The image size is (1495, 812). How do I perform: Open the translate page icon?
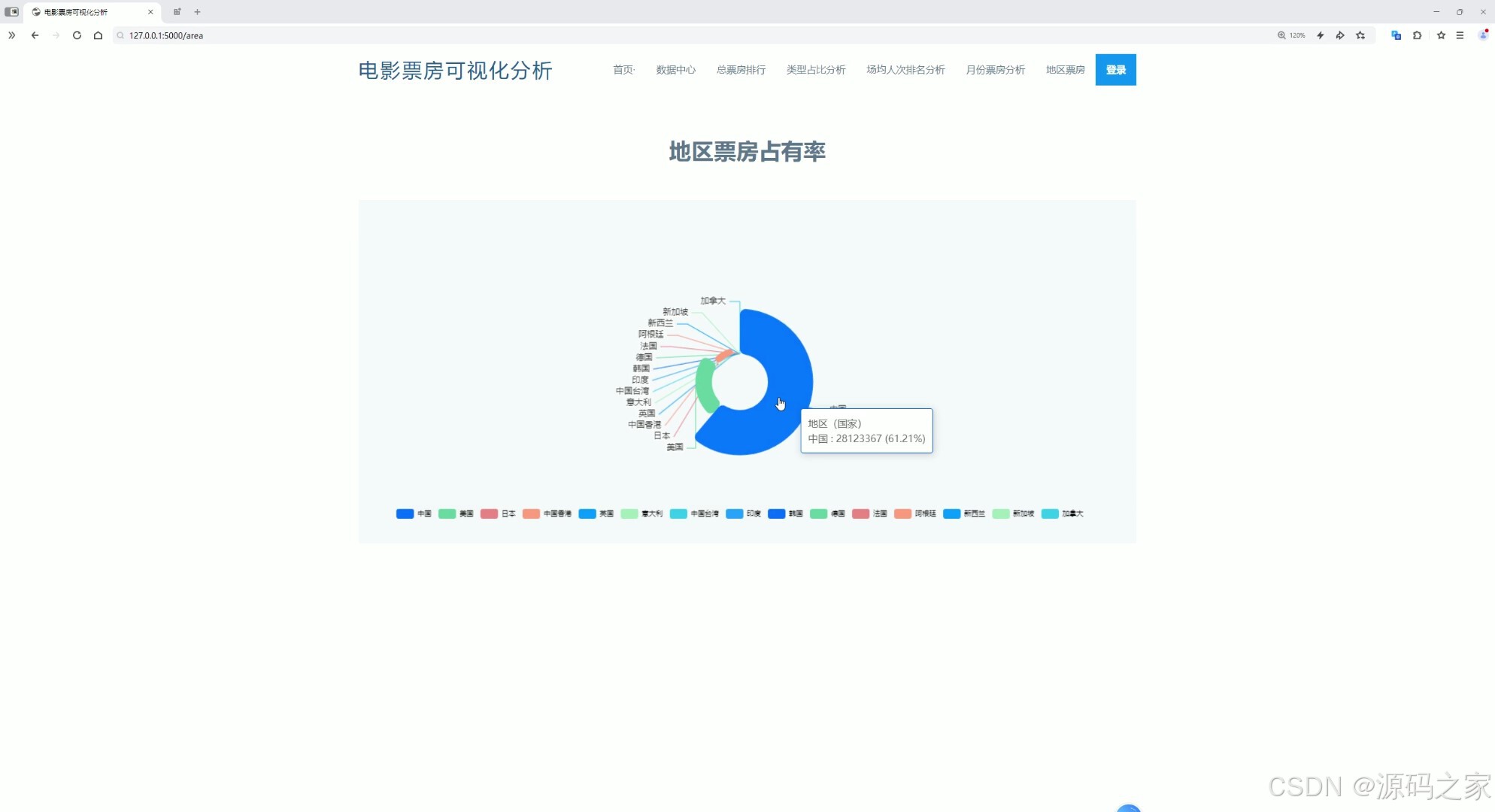1396,35
